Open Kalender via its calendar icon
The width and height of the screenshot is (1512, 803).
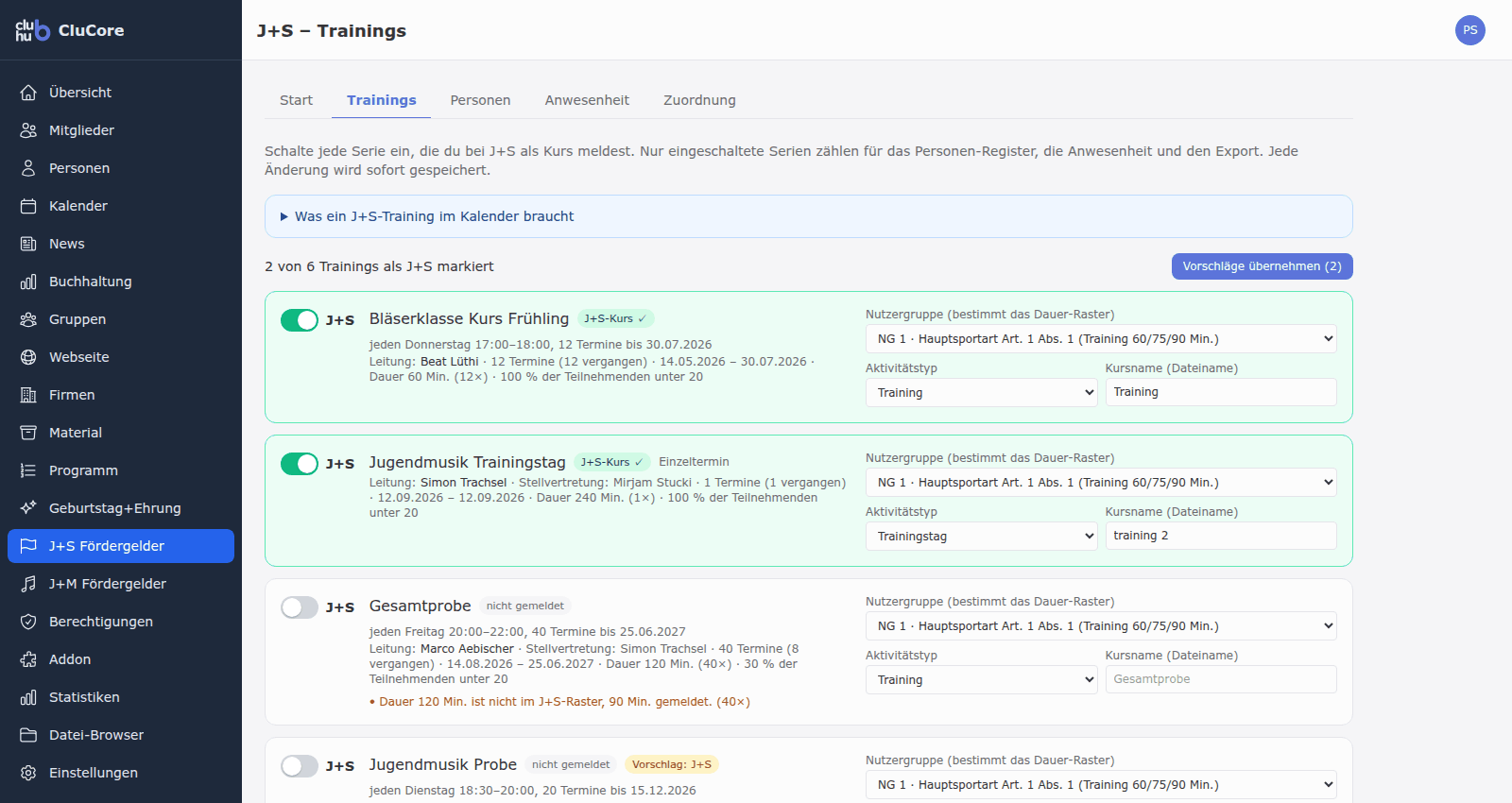[28, 206]
